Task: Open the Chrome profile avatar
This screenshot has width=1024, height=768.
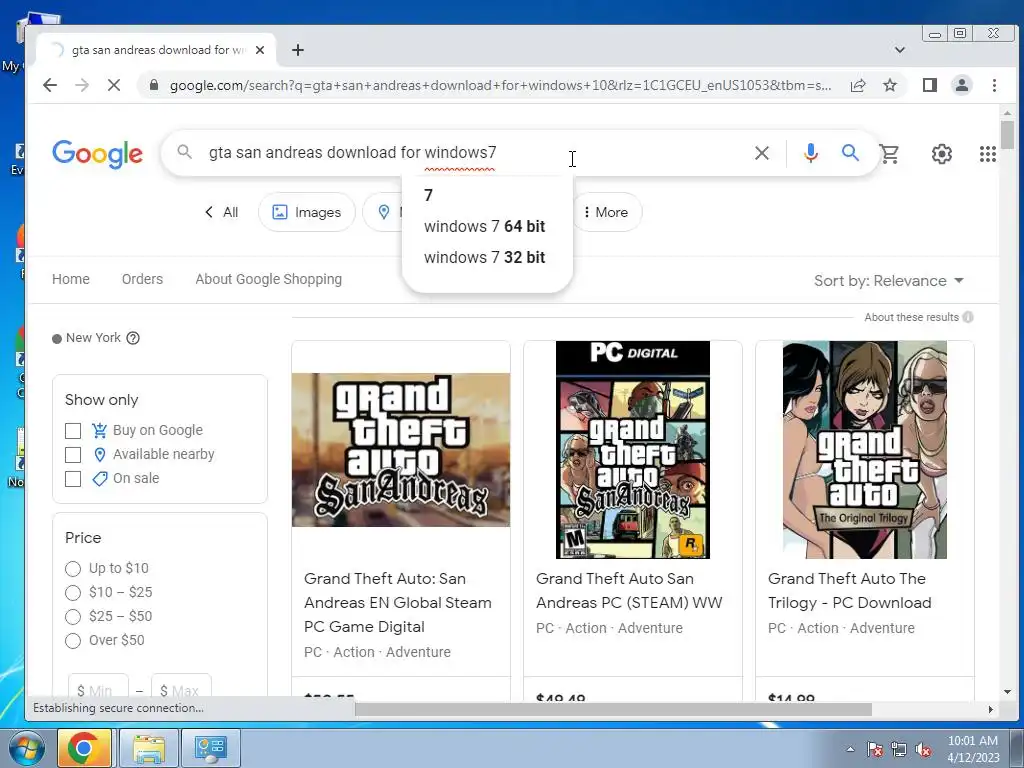Action: coord(962,85)
